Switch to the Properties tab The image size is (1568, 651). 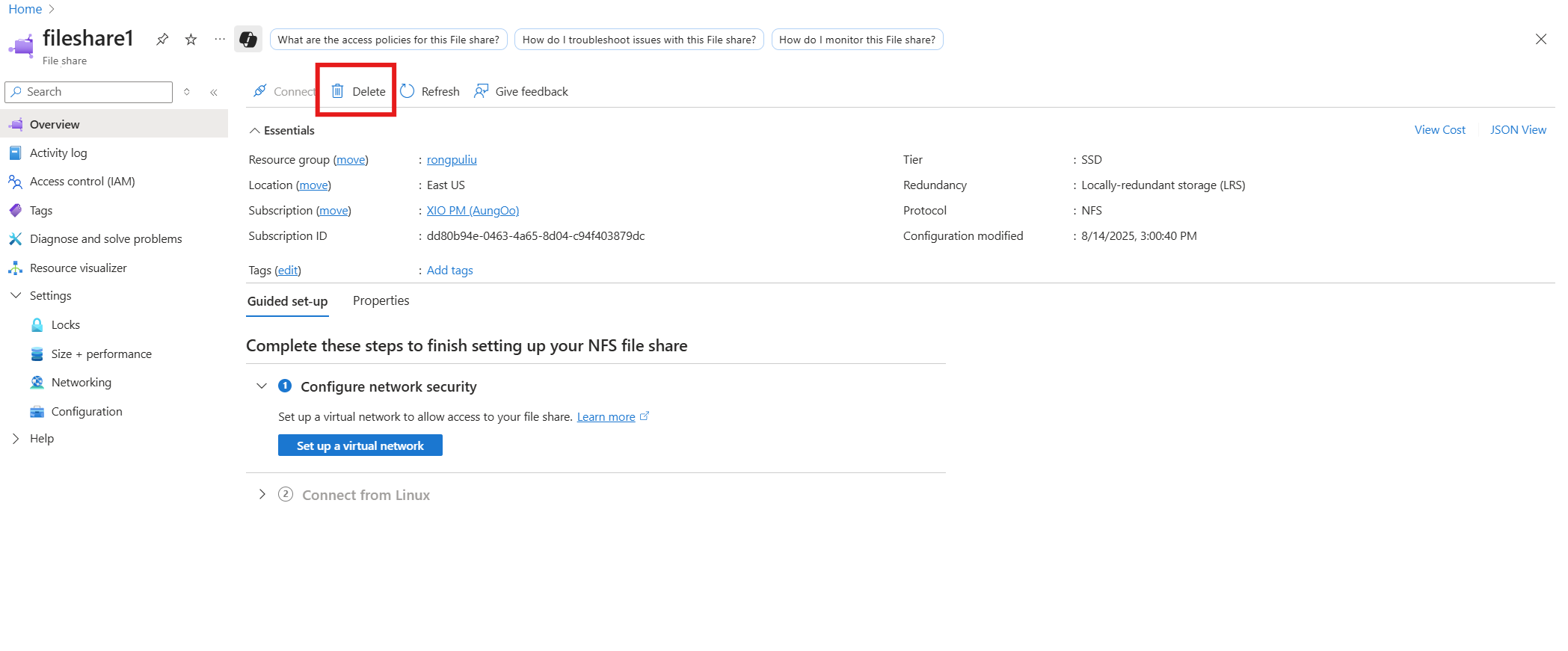pos(381,300)
